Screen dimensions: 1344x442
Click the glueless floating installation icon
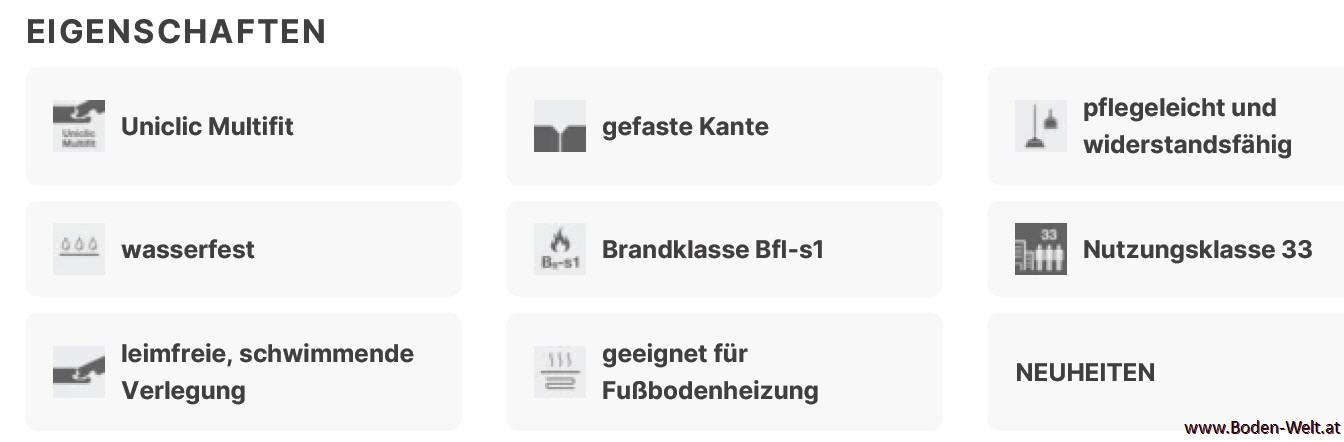click(79, 372)
